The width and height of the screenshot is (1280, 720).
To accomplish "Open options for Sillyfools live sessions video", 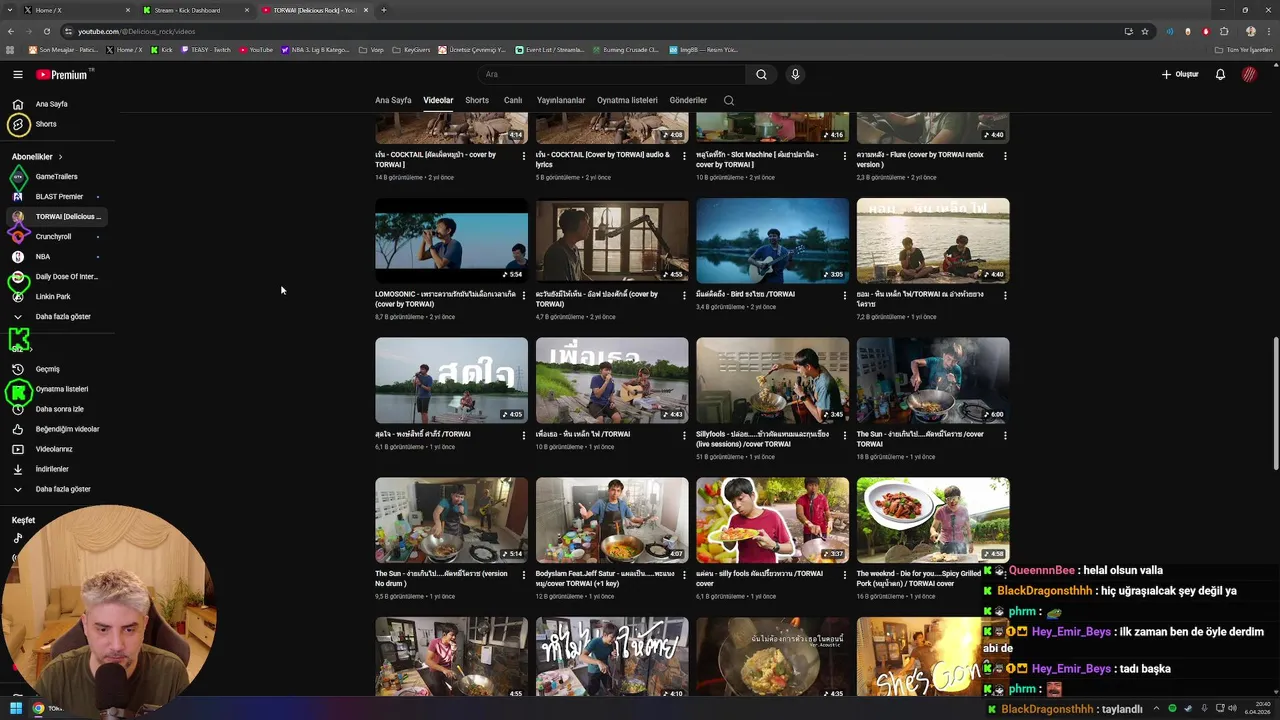I will click(x=844, y=435).
